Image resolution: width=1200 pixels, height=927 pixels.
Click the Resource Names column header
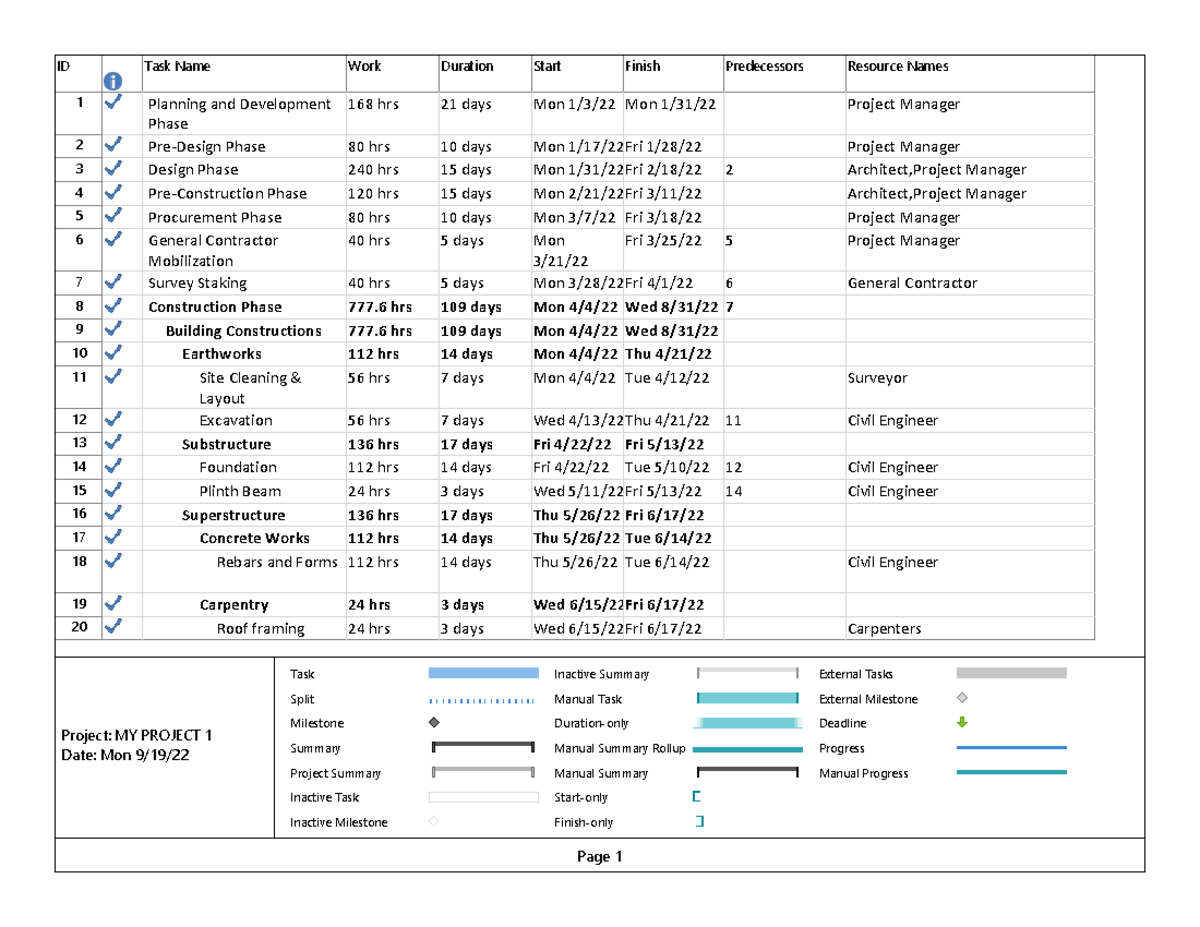[x=898, y=66]
